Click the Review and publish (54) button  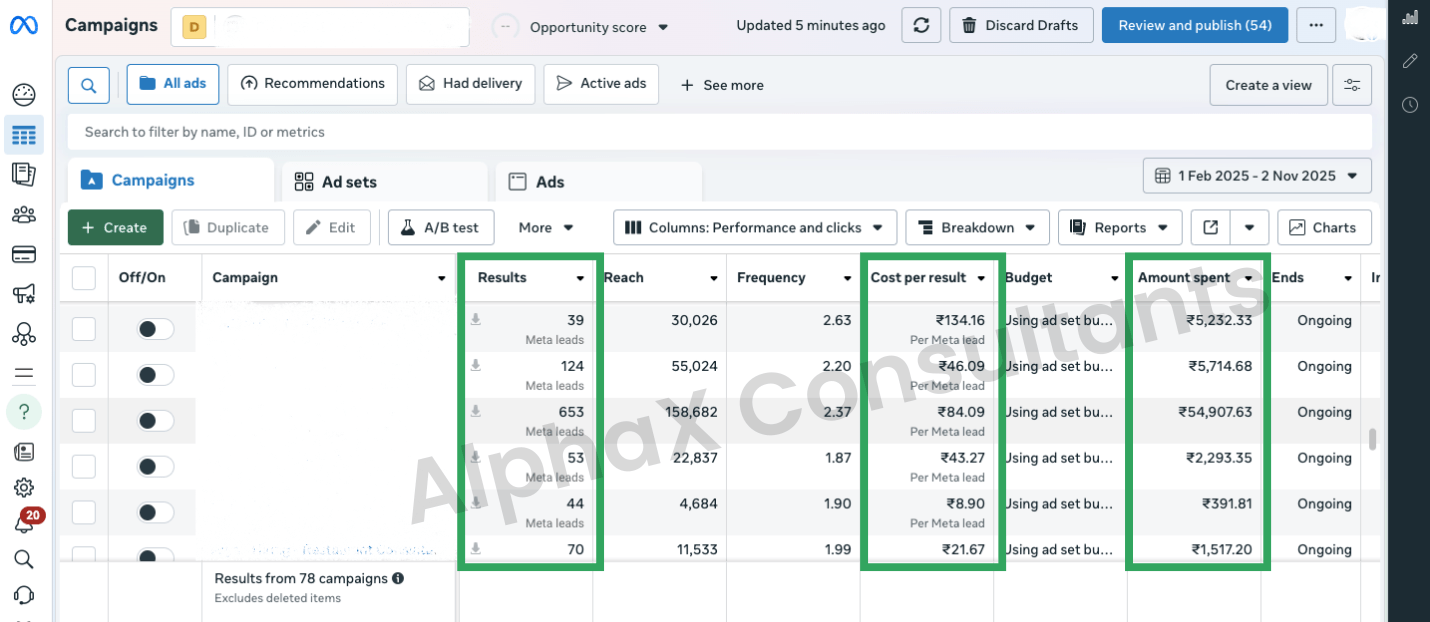pyautogui.click(x=1194, y=26)
